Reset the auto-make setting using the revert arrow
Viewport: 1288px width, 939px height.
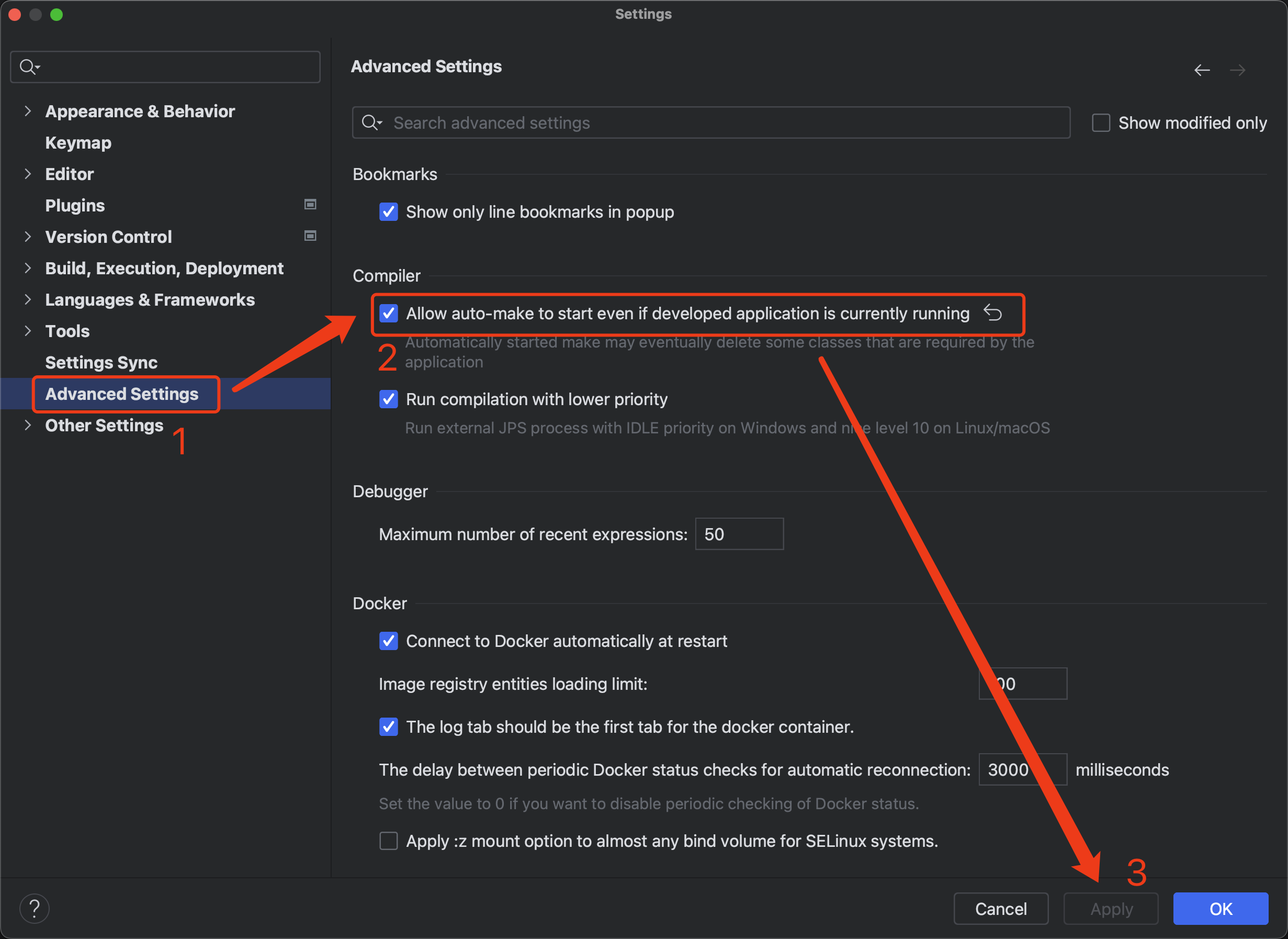click(x=993, y=313)
